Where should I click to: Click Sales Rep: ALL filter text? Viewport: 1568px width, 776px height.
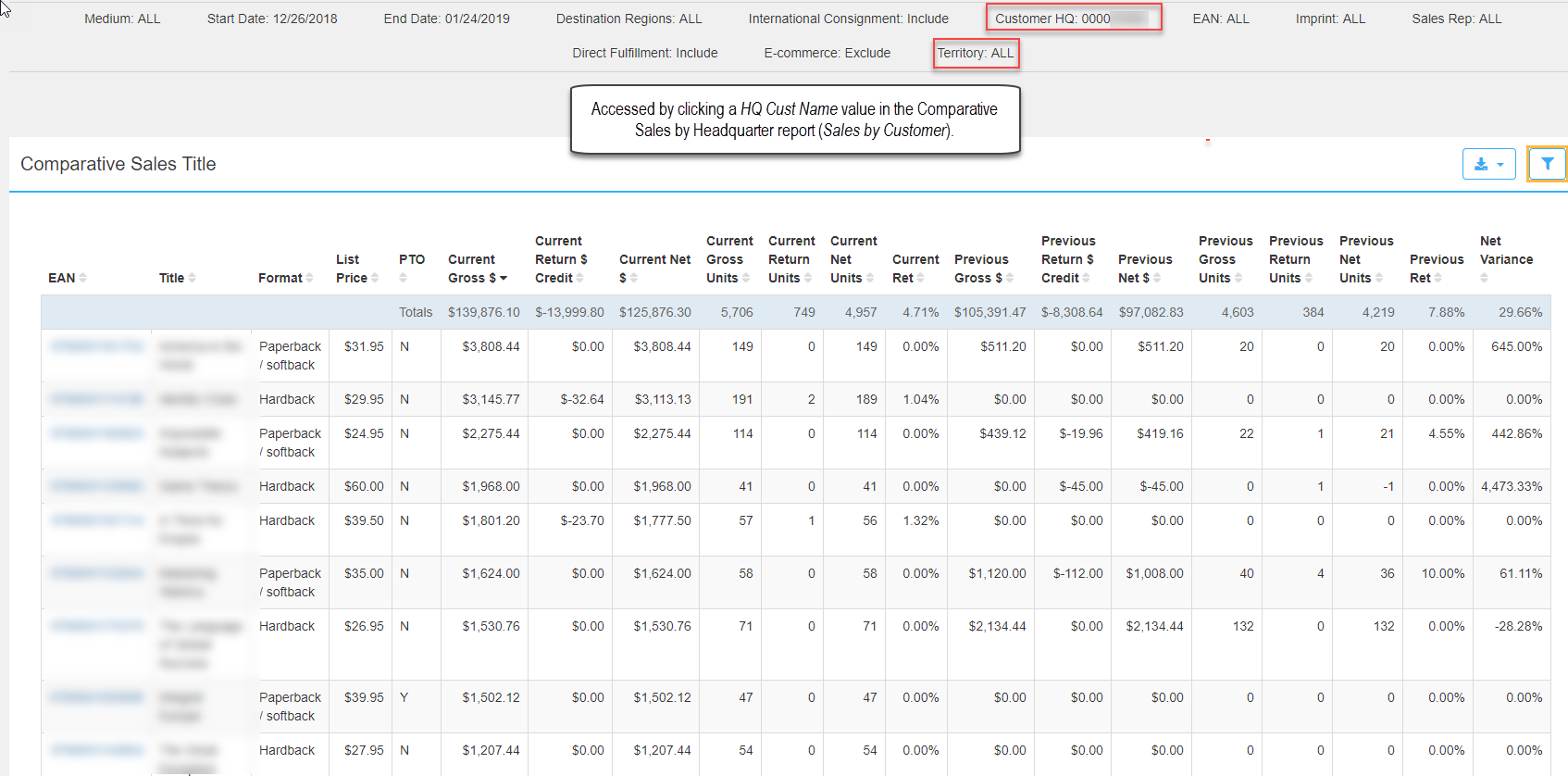coord(1456,19)
